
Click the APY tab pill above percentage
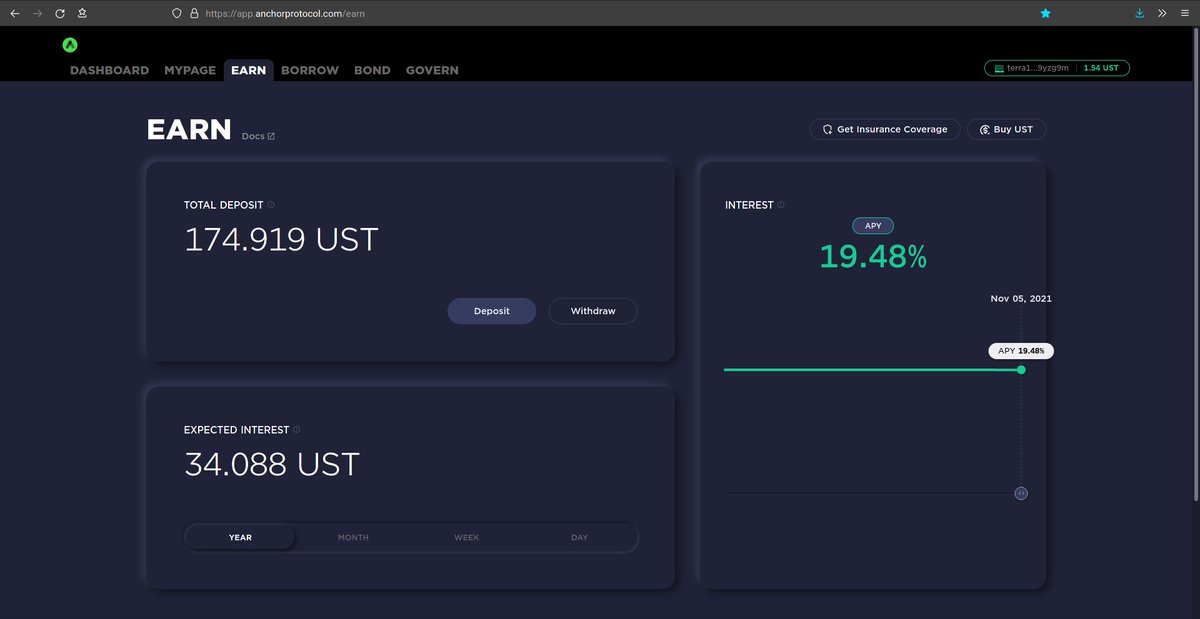point(873,226)
